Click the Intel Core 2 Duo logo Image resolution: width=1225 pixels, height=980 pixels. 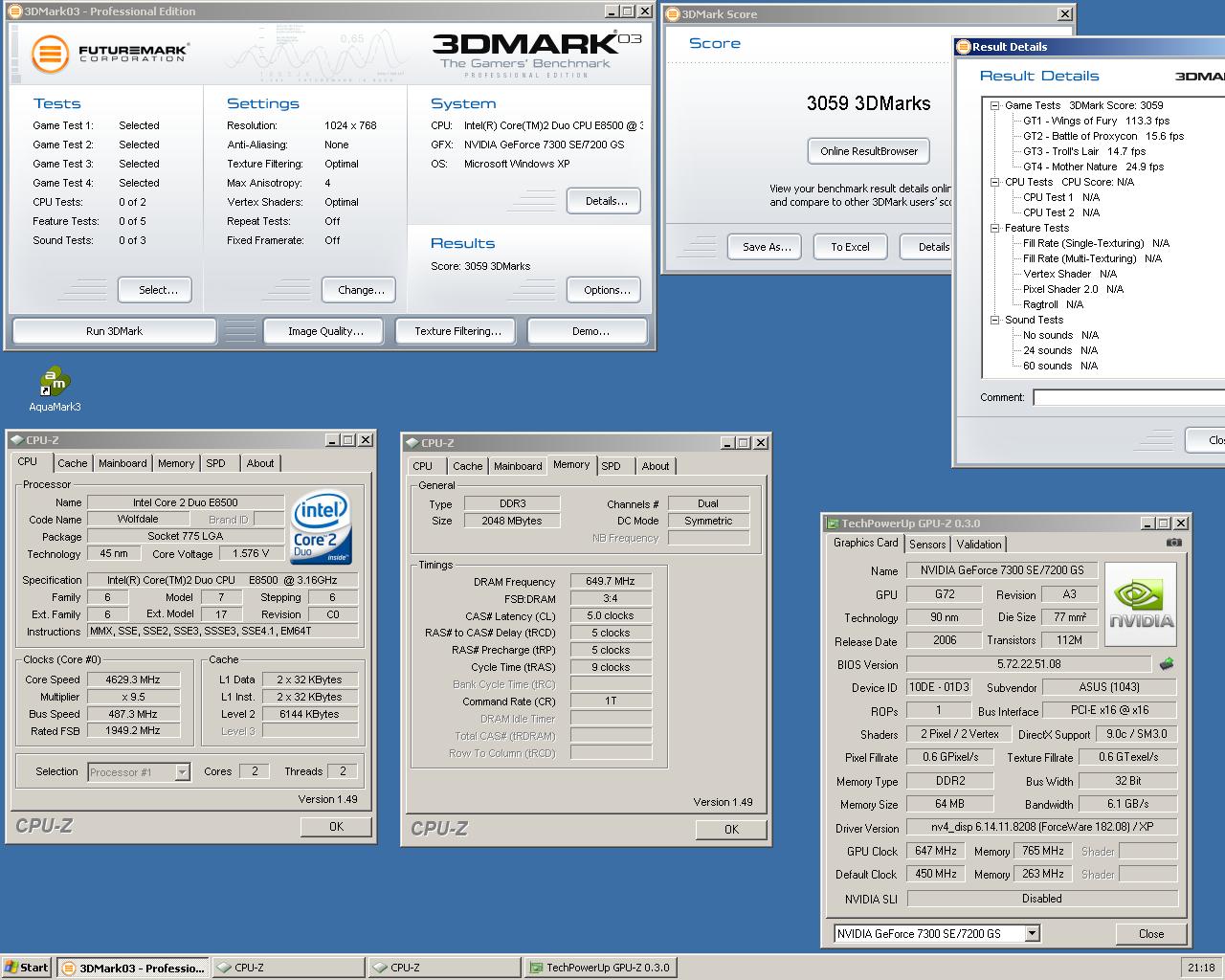point(321,528)
